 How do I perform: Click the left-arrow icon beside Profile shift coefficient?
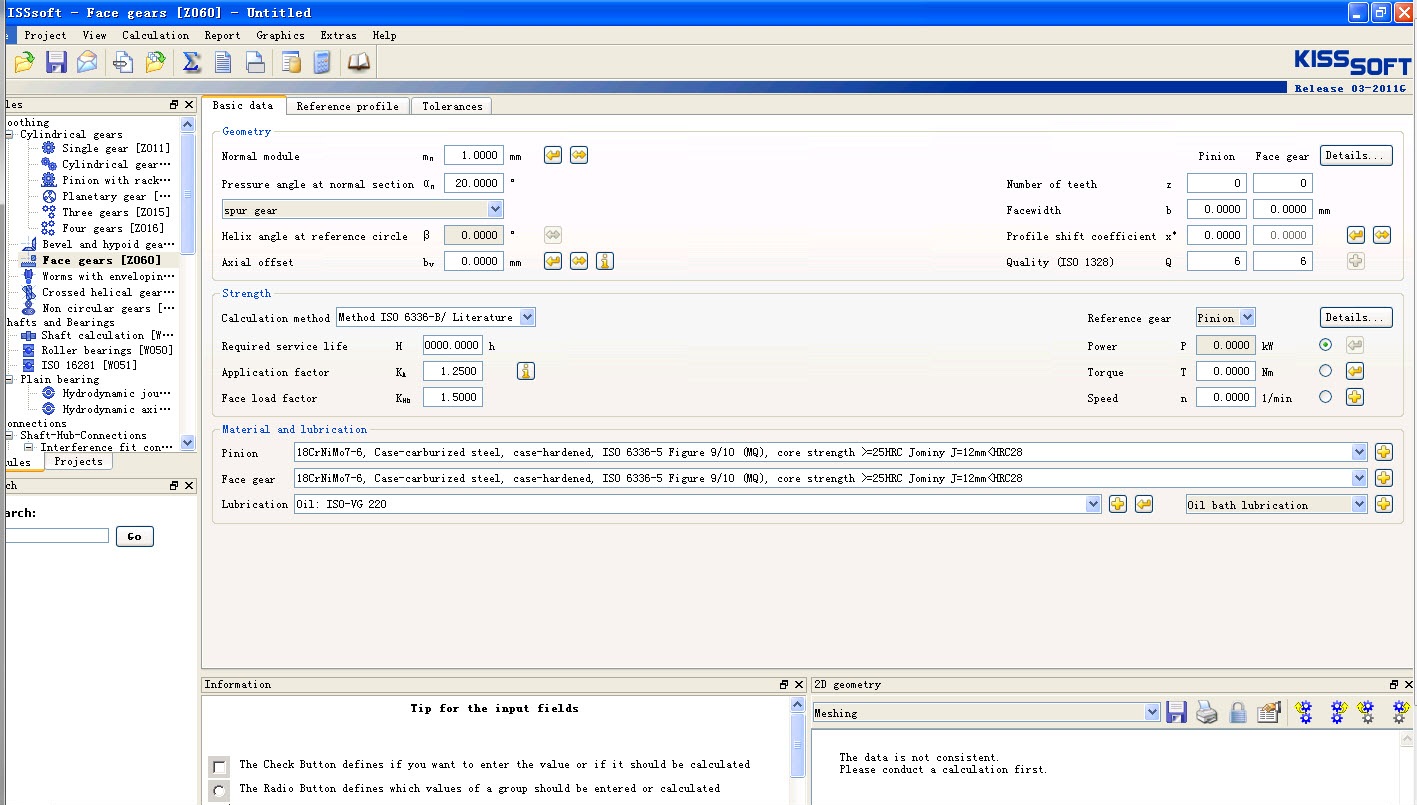tap(1356, 235)
